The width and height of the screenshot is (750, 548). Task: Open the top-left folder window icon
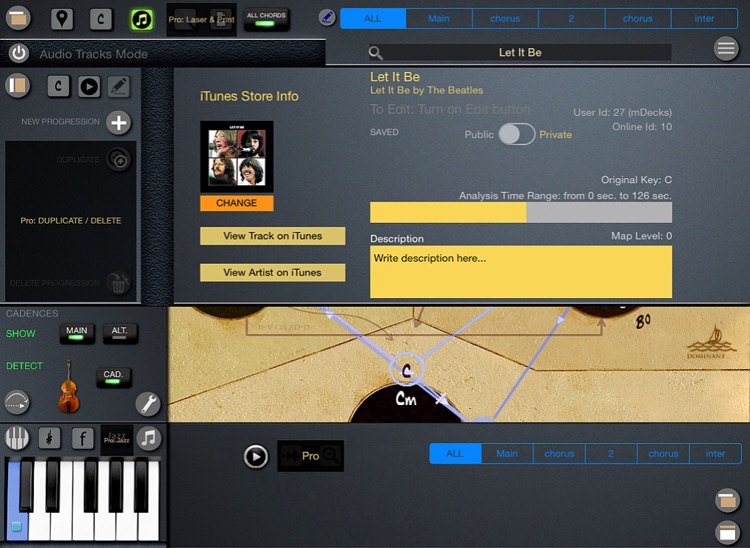18,19
